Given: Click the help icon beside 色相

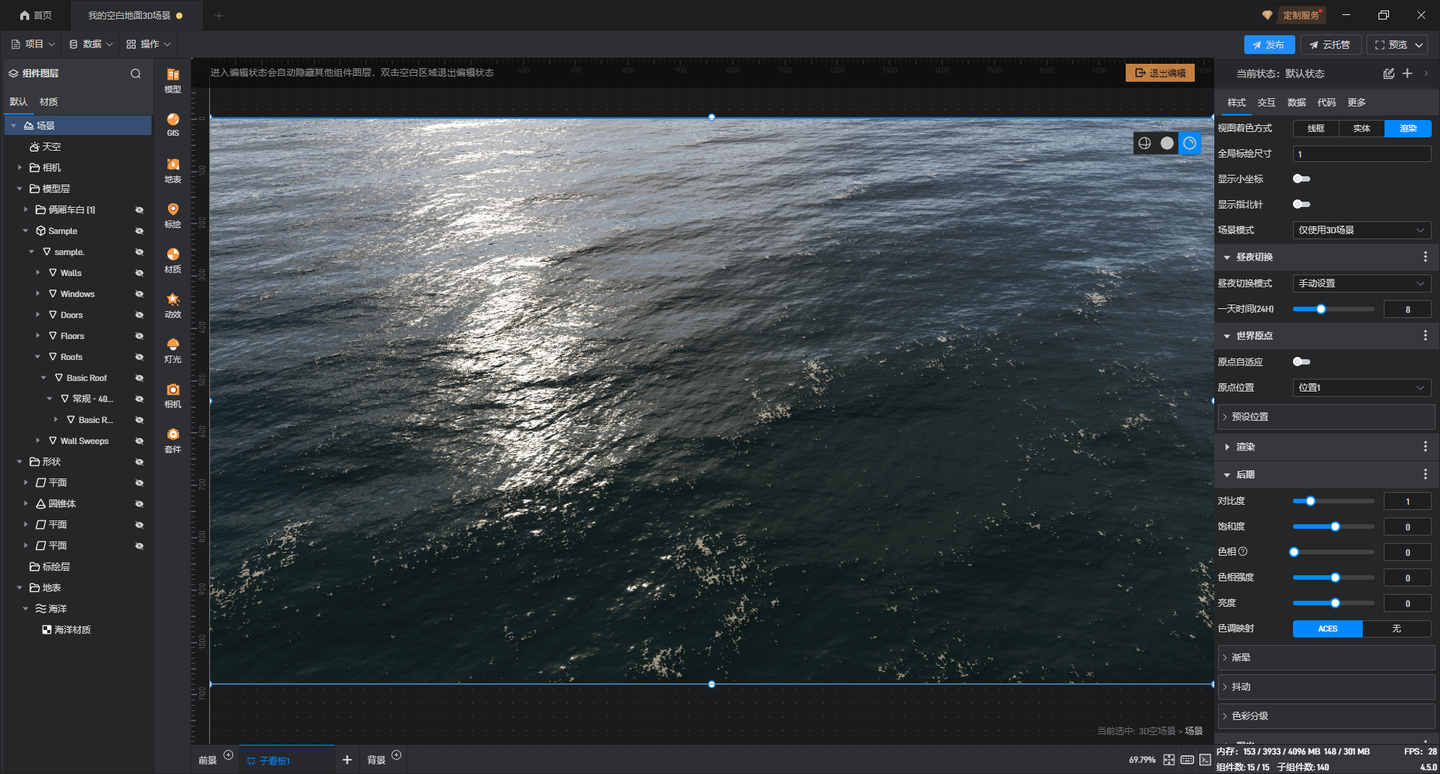Looking at the screenshot, I should (x=1243, y=551).
